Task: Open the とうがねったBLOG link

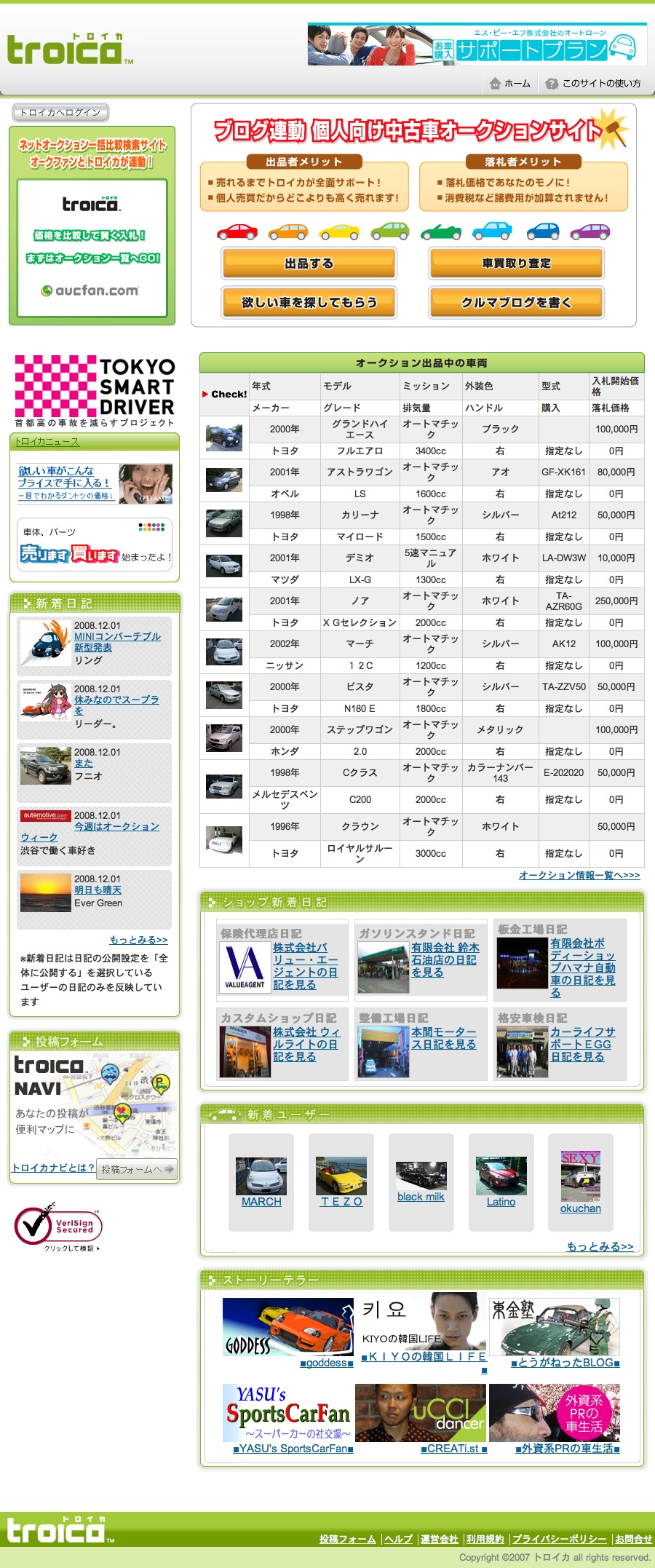Action: [x=565, y=1363]
